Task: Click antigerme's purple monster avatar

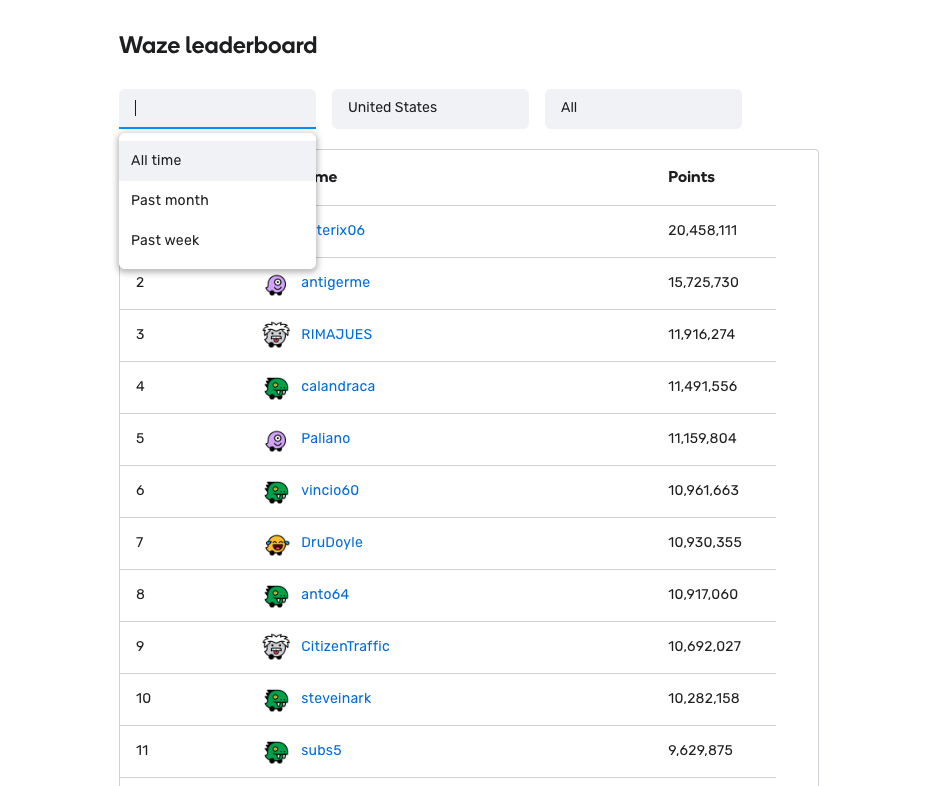Action: (x=276, y=282)
